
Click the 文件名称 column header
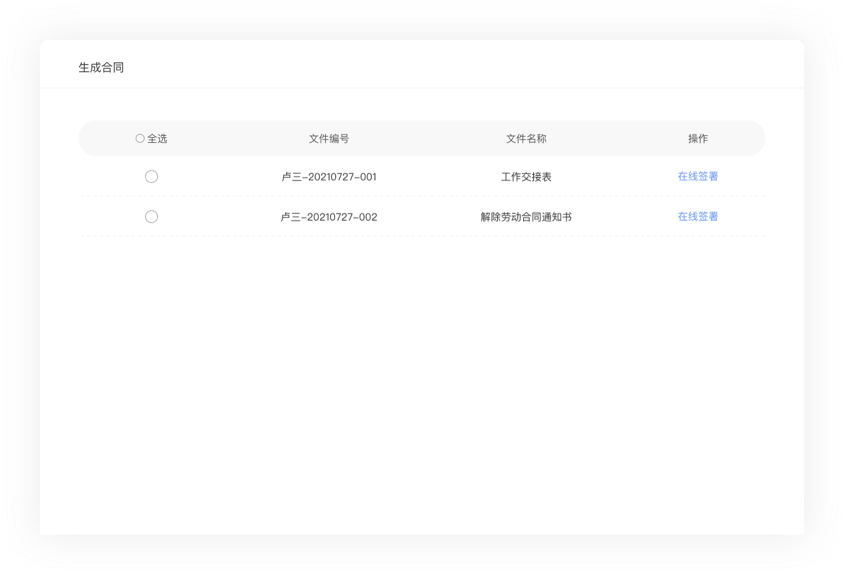pos(526,138)
